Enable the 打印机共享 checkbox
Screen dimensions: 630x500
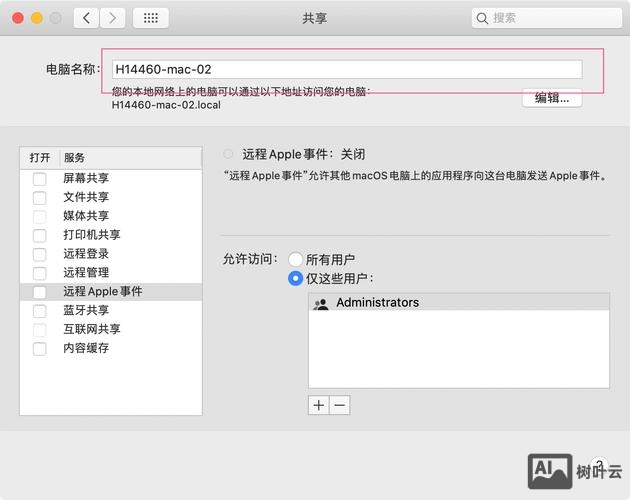[39, 235]
